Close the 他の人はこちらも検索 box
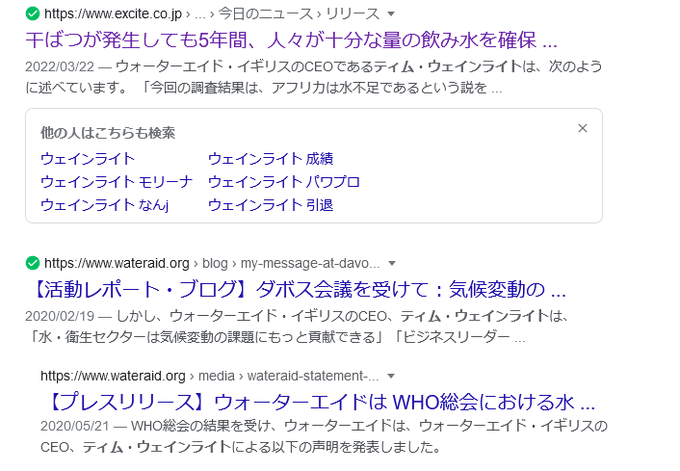This screenshot has width=680, height=471. [x=582, y=128]
